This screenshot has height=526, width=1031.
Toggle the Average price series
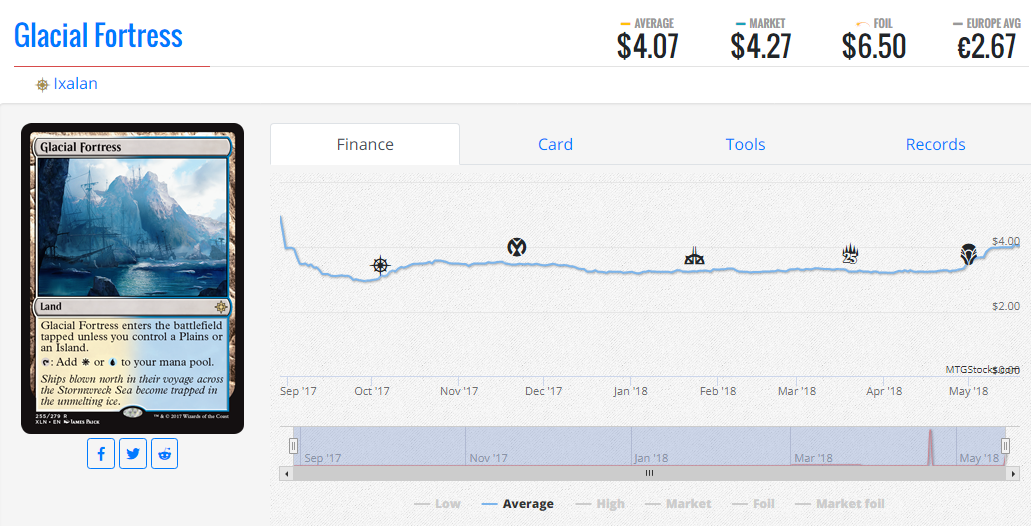(517, 504)
